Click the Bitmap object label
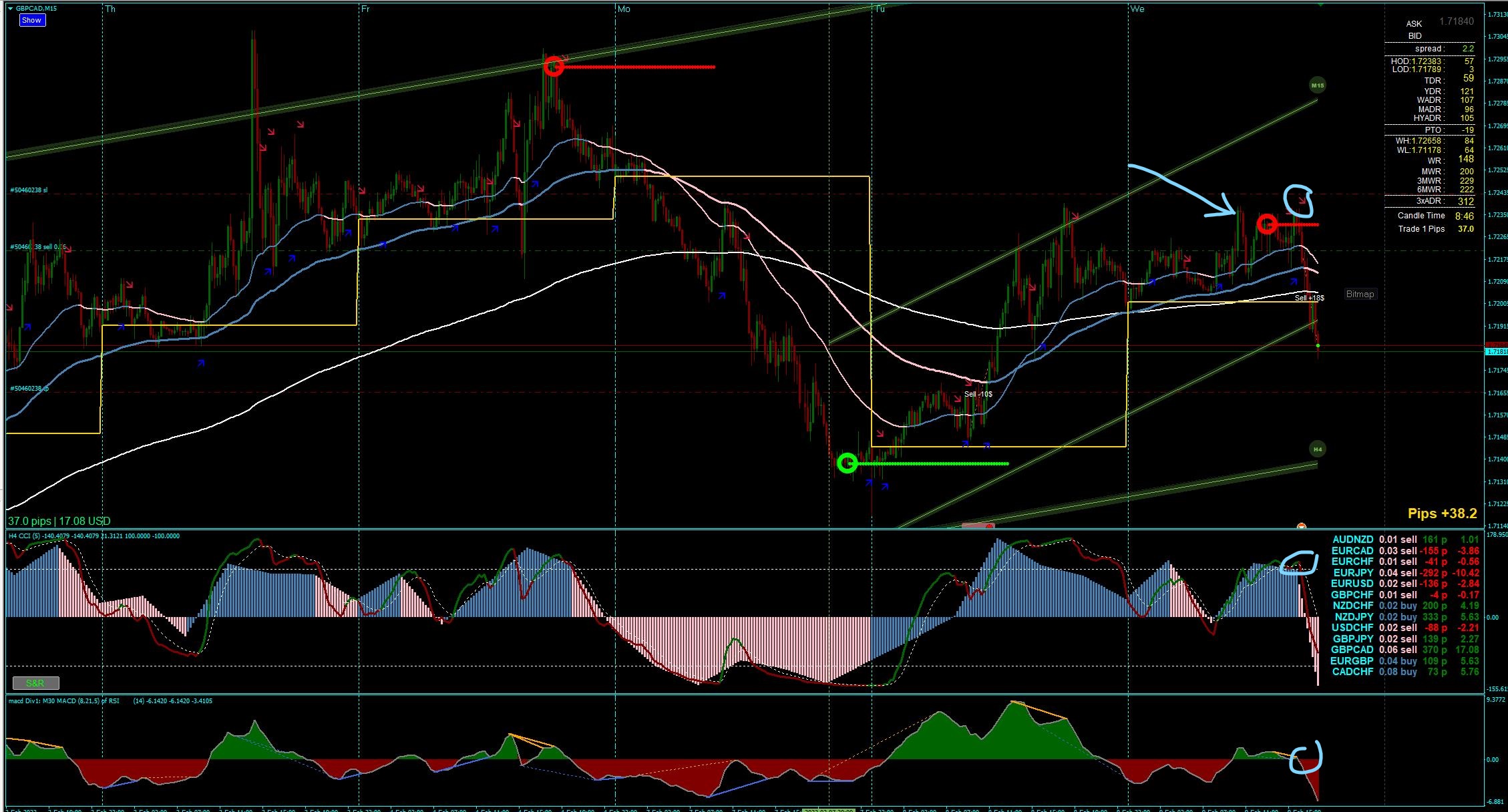The height and width of the screenshot is (812, 1508). pyautogui.click(x=1360, y=294)
